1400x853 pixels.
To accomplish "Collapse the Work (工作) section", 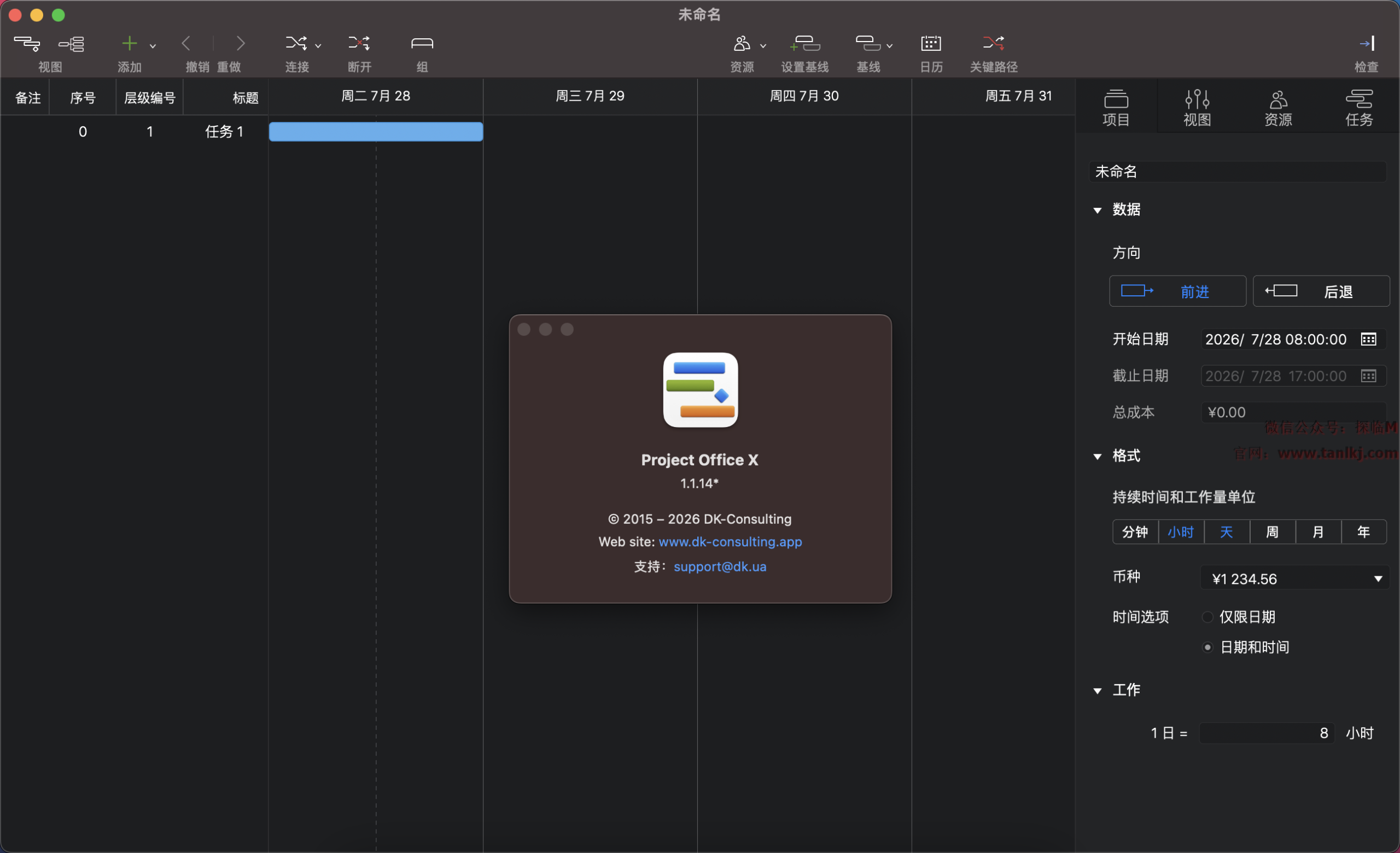I will (1098, 691).
